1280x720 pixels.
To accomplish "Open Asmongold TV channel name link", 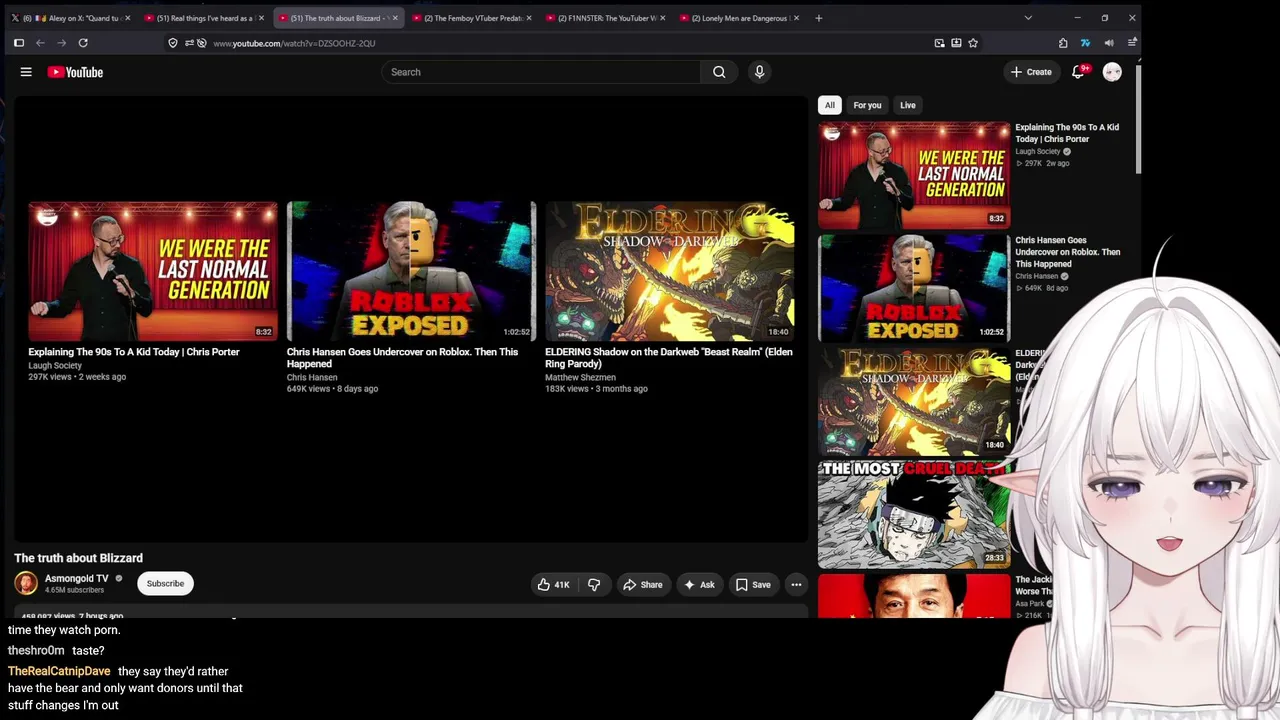I will coord(77,578).
